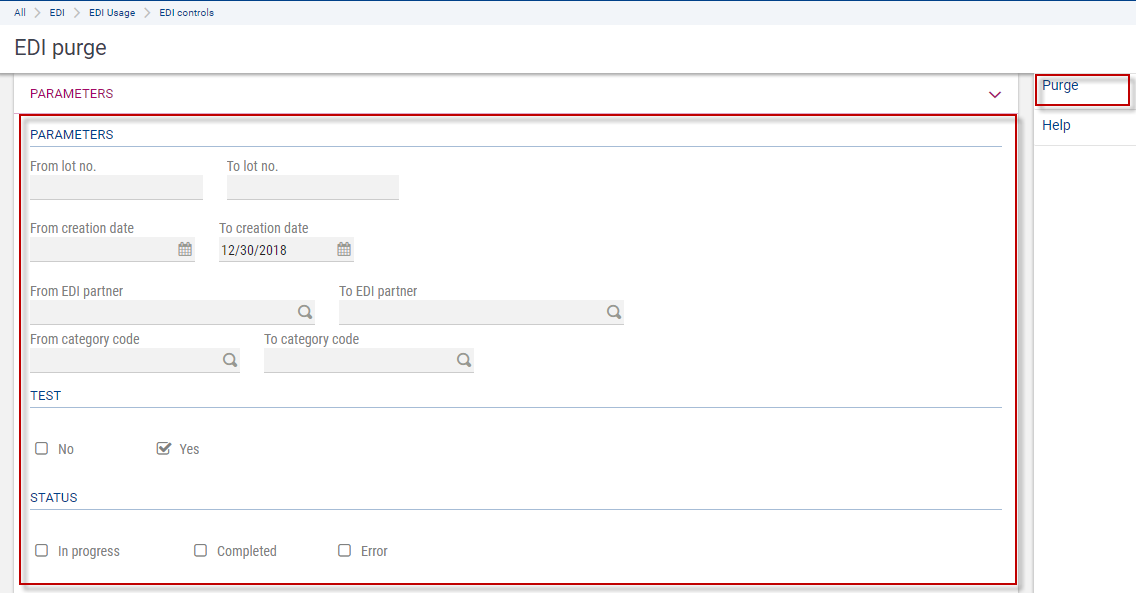Check the Test 'No' checkbox

point(42,449)
